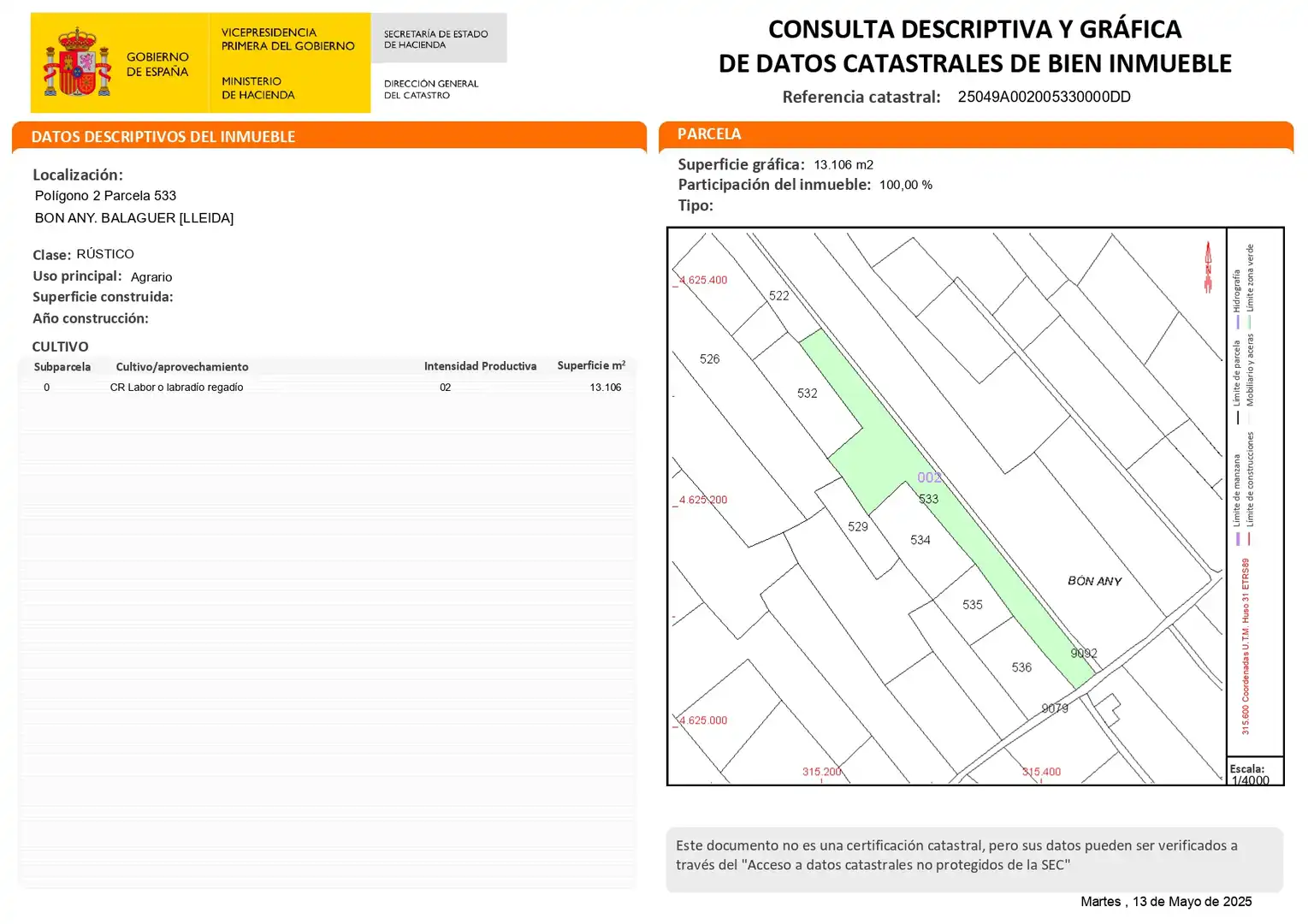The width and height of the screenshot is (1308, 924).
Task: Click 'VICEPRESIDENCIA PRIMERA DEL GOBIERNO' text
Action: coord(287,39)
